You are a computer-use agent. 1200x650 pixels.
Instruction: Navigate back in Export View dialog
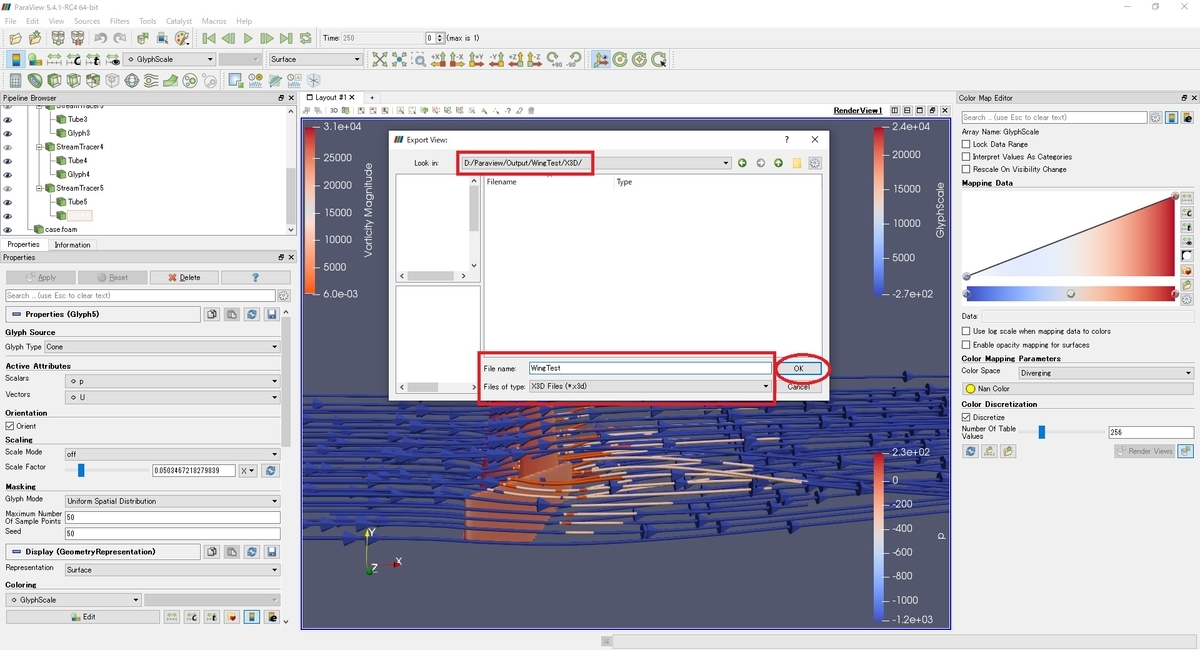pyautogui.click(x=742, y=163)
